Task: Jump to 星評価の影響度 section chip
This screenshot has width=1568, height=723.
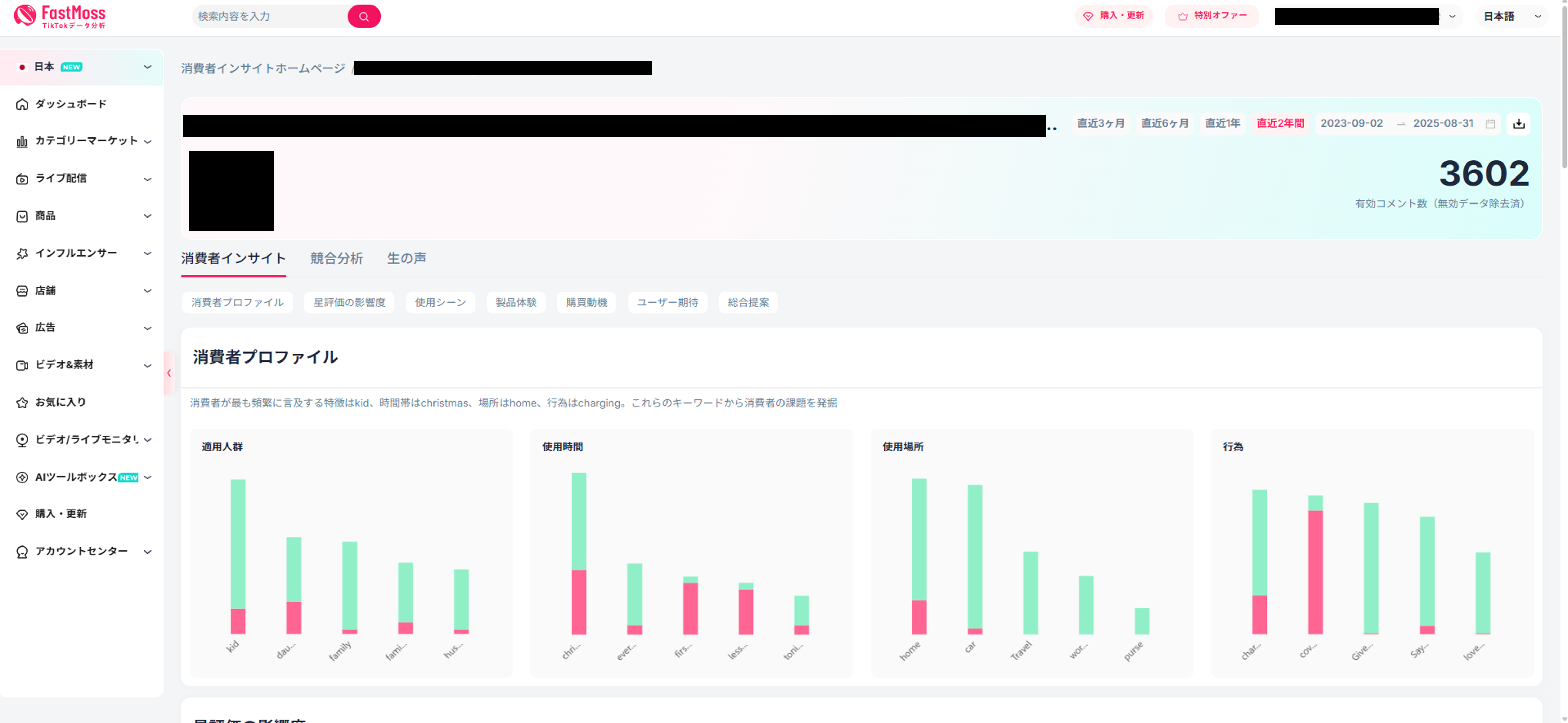Action: 349,302
